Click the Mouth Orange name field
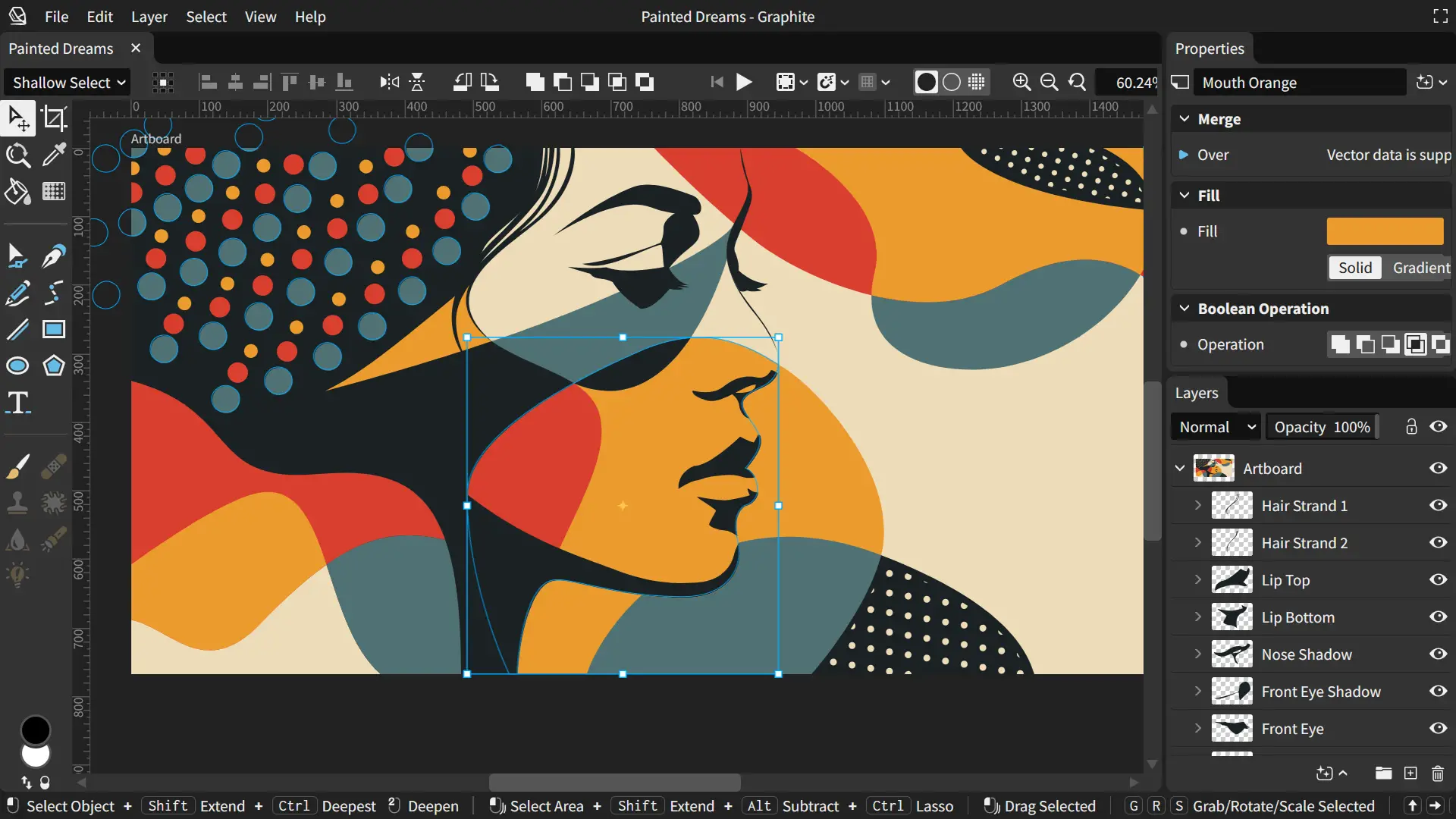The width and height of the screenshot is (1456, 819). tap(1300, 82)
